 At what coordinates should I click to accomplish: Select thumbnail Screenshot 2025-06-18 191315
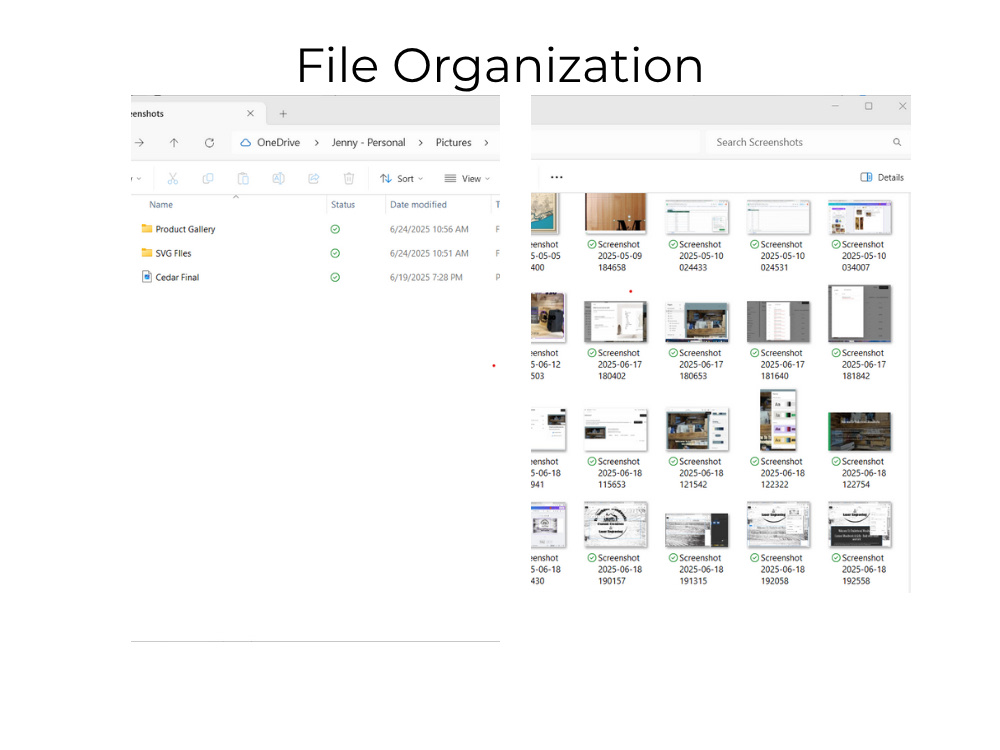coord(697,530)
